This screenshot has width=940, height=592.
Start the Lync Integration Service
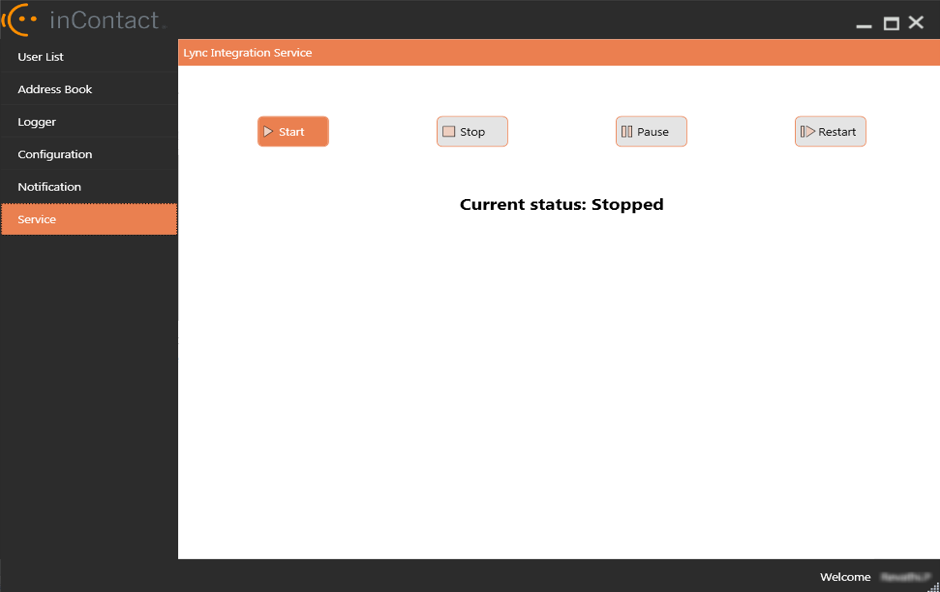293,131
